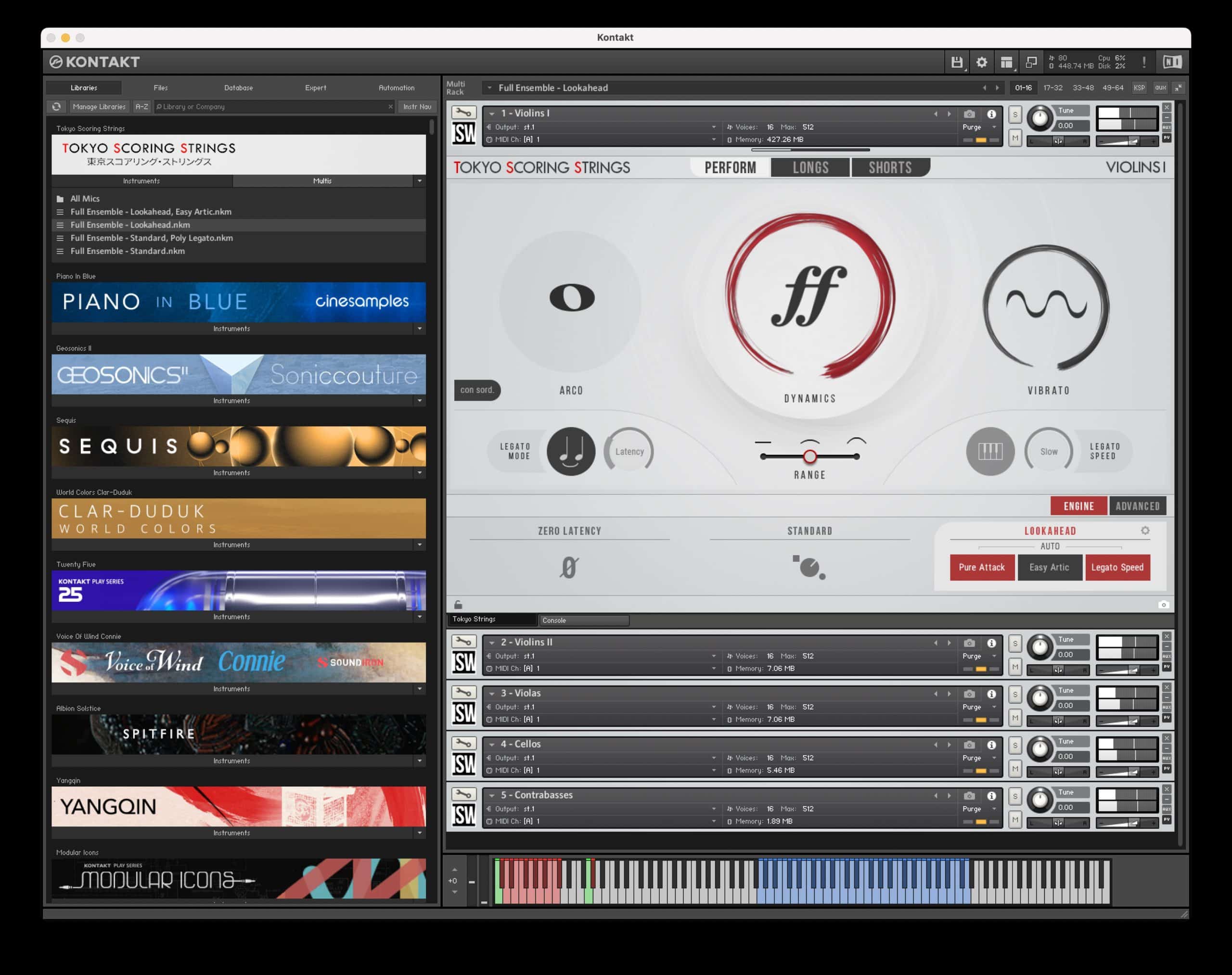
Task: Open the Automation tab
Action: (397, 88)
